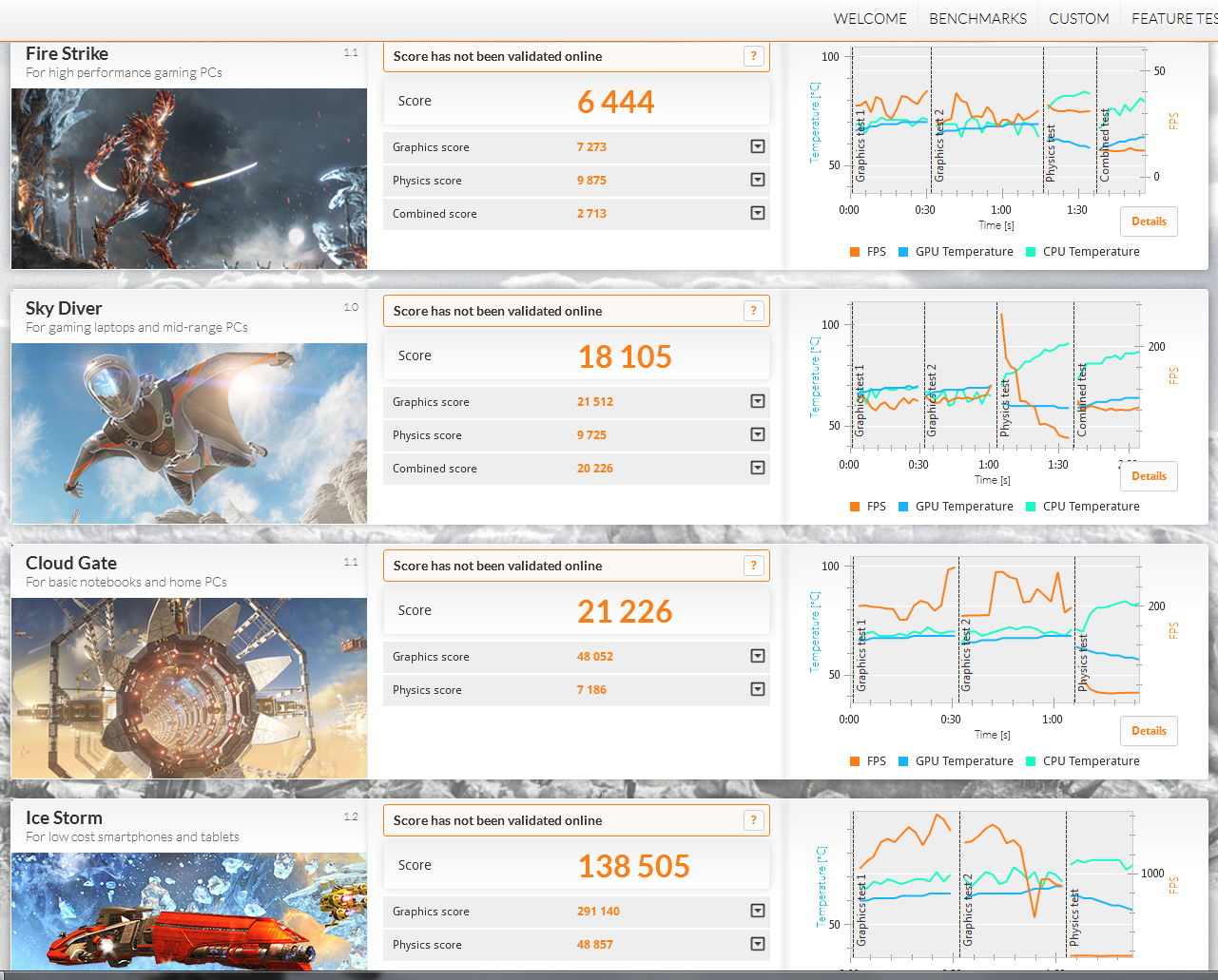Image resolution: width=1218 pixels, height=980 pixels.
Task: Expand Ice Storm Physics score details
Action: [758, 944]
